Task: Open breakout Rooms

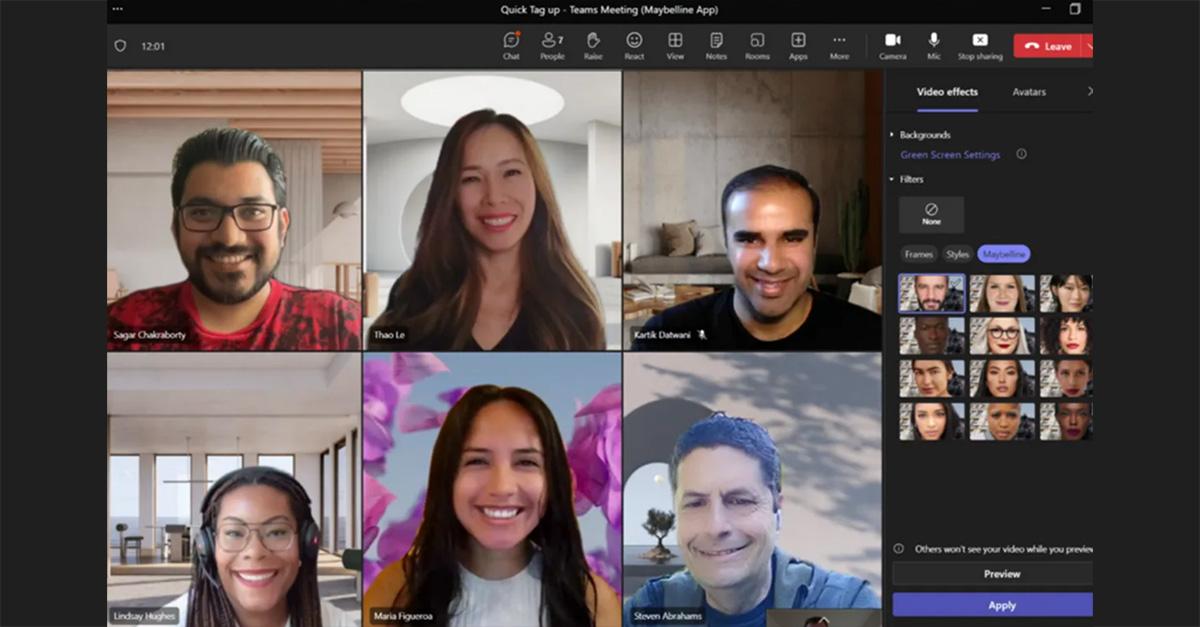Action: (x=757, y=45)
